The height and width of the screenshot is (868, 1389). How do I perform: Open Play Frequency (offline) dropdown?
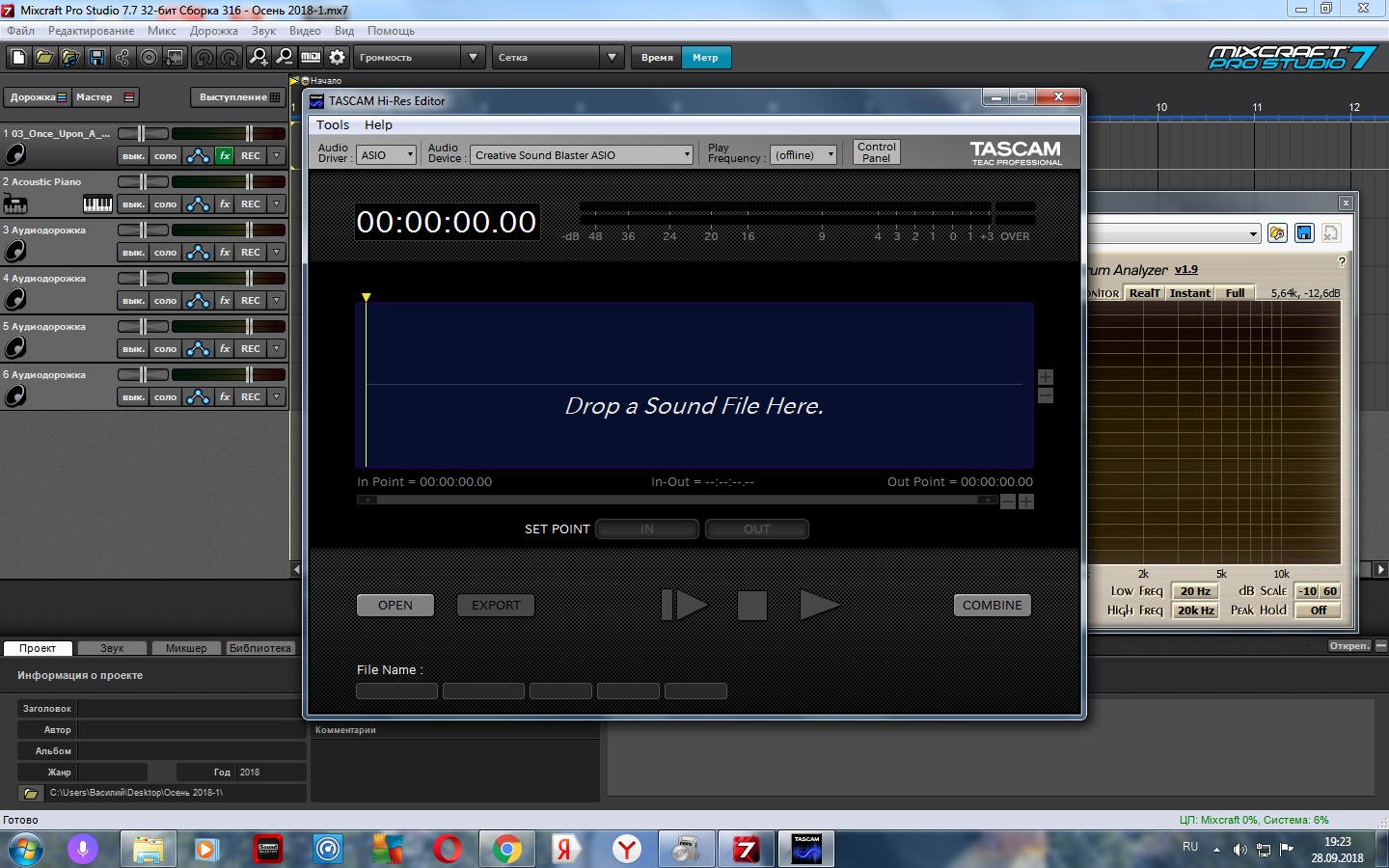(803, 155)
